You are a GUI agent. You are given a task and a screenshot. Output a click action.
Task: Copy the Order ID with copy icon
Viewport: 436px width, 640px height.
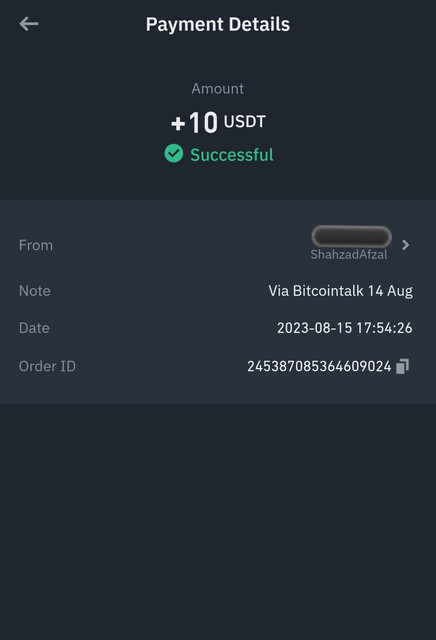click(403, 366)
